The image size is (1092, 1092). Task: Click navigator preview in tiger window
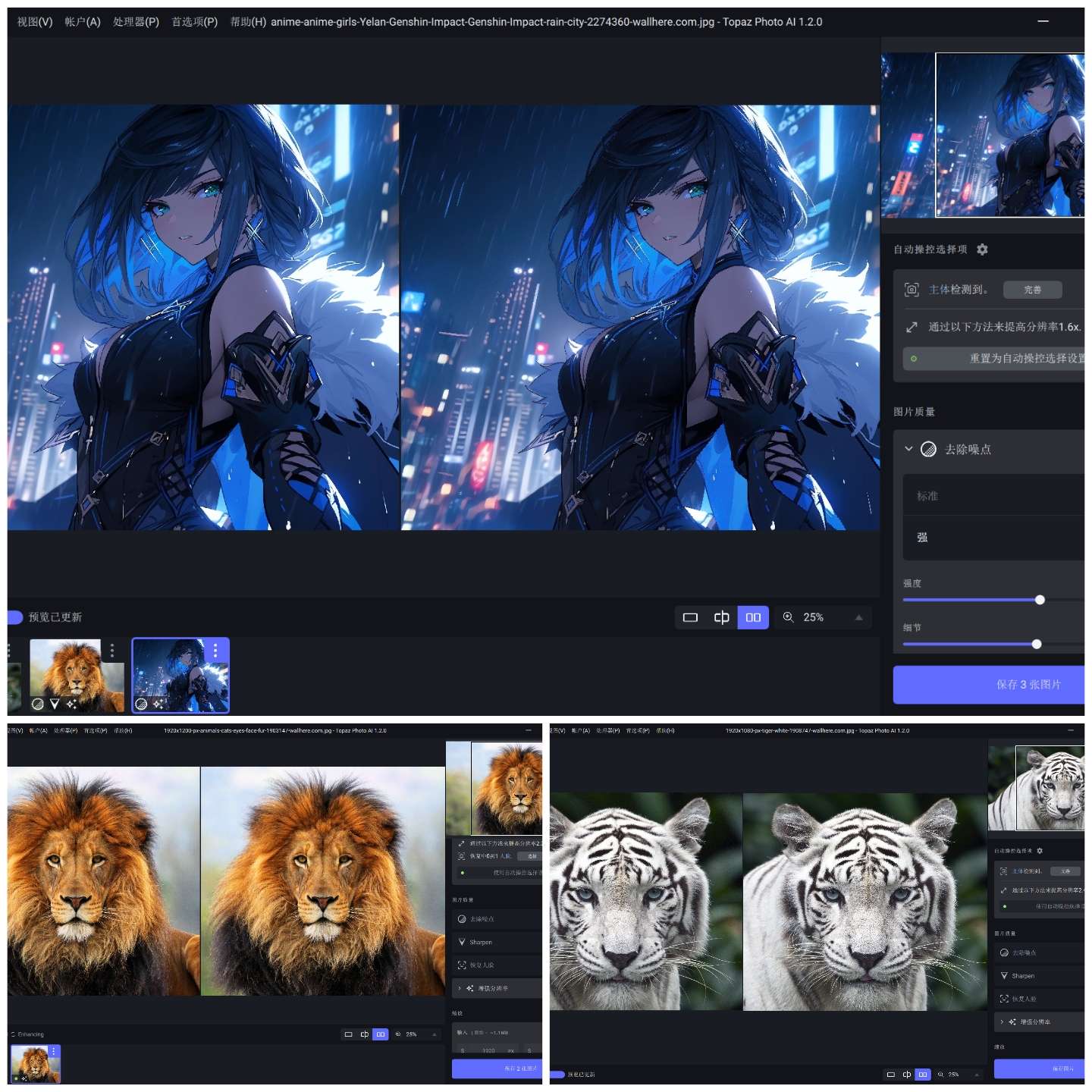[1036, 789]
